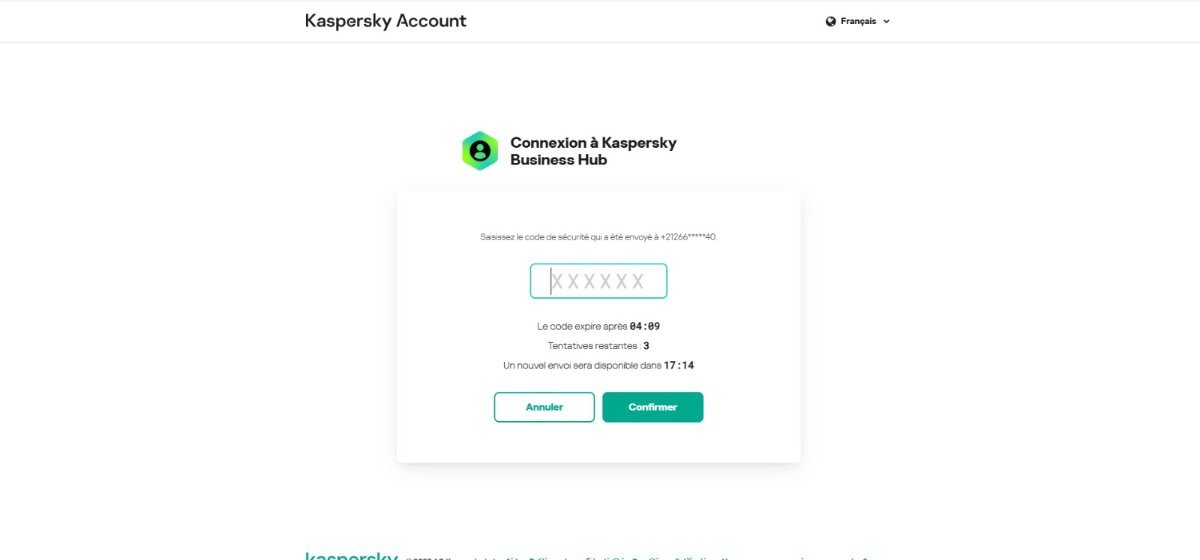Select the Connexion à Kaspersky Business Hub heading
This screenshot has height=560, width=1200.
click(593, 151)
